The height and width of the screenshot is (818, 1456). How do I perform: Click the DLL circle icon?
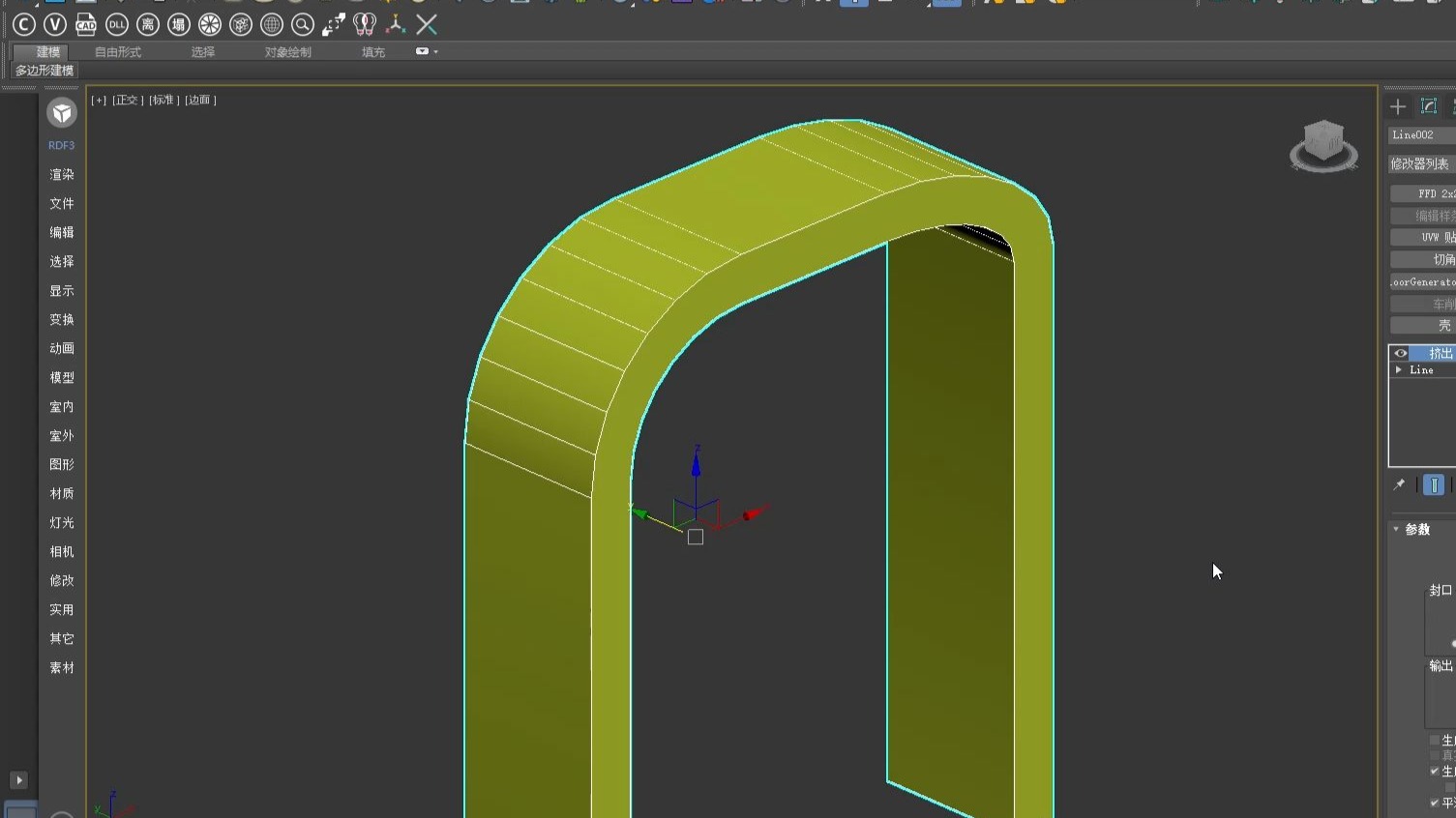pyautogui.click(x=117, y=24)
